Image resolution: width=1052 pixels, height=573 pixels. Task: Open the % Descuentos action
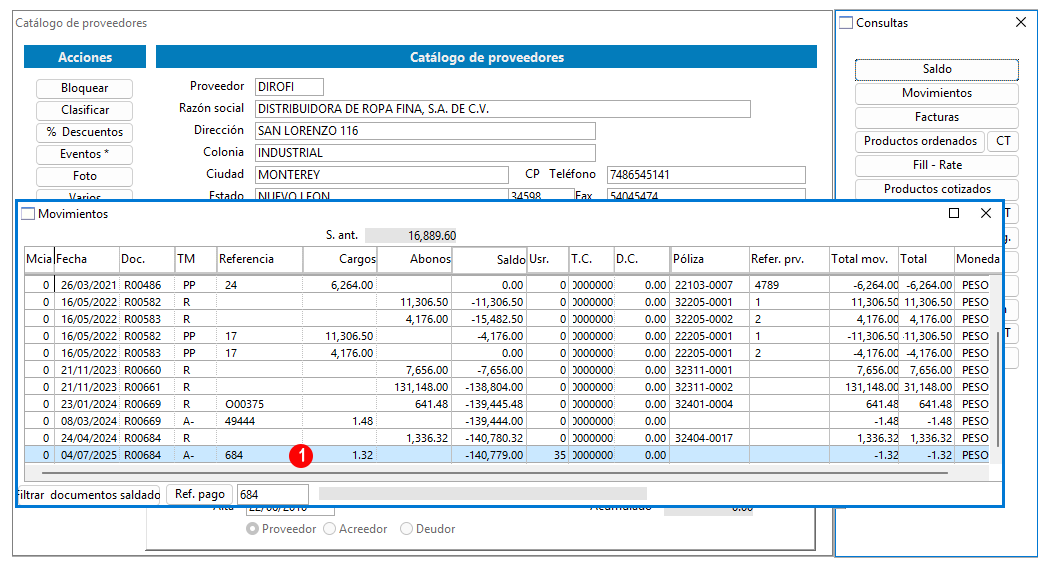click(x=85, y=132)
